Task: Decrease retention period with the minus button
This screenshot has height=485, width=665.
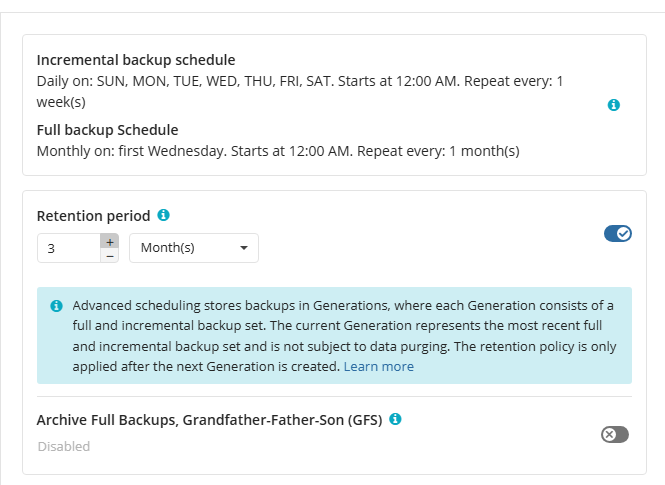Action: (x=109, y=255)
